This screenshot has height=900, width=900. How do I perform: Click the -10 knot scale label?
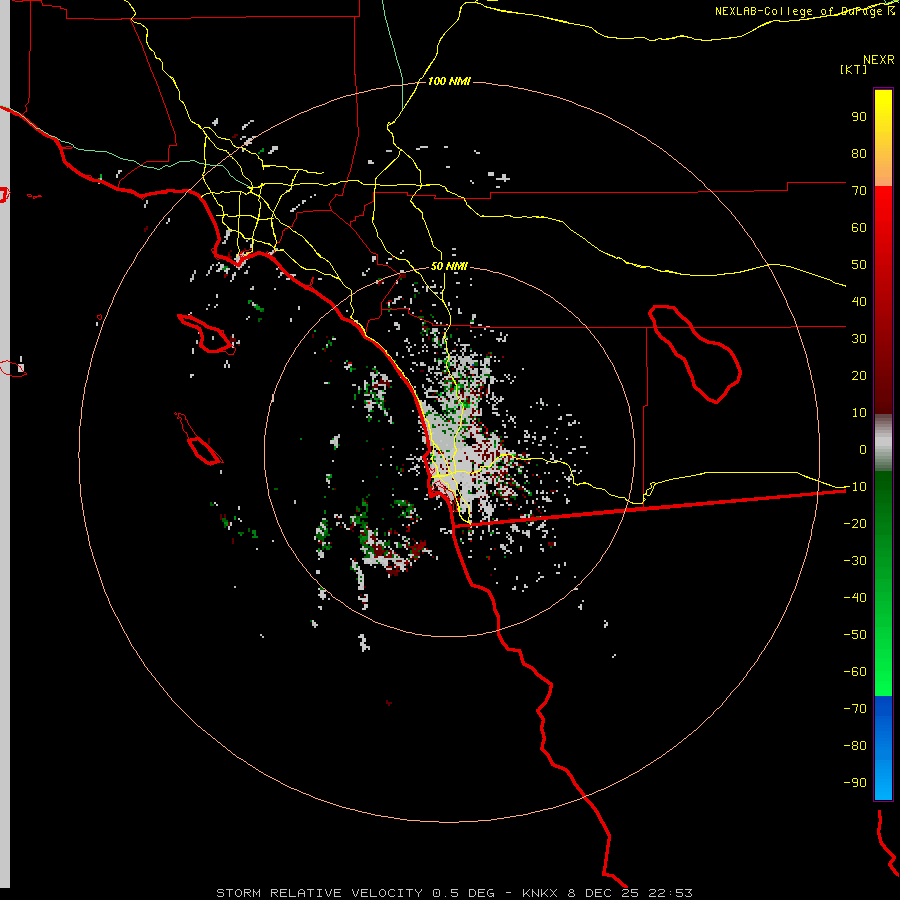(x=855, y=487)
